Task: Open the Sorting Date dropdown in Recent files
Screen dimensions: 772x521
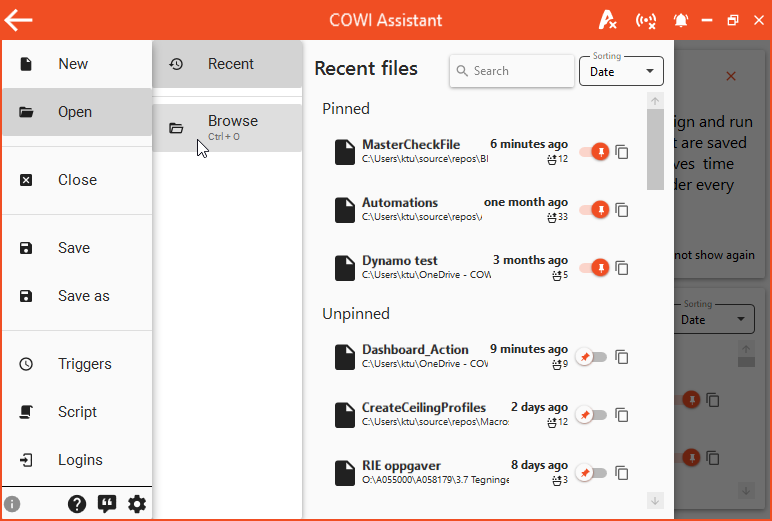Action: coord(621,71)
